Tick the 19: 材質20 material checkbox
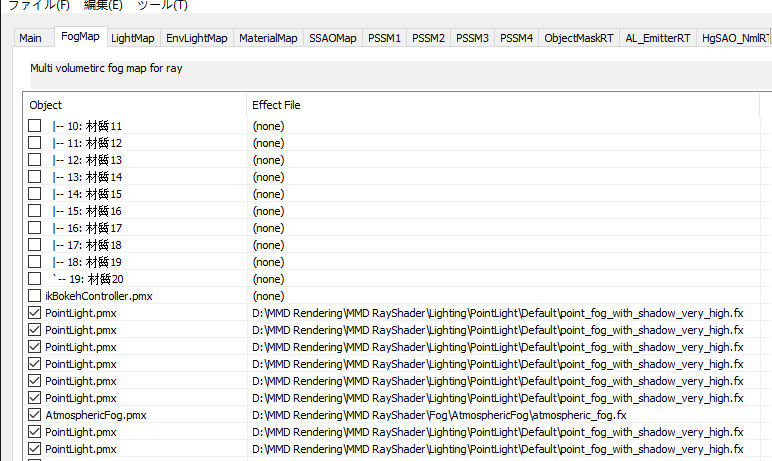The image size is (772, 461). coord(34,279)
